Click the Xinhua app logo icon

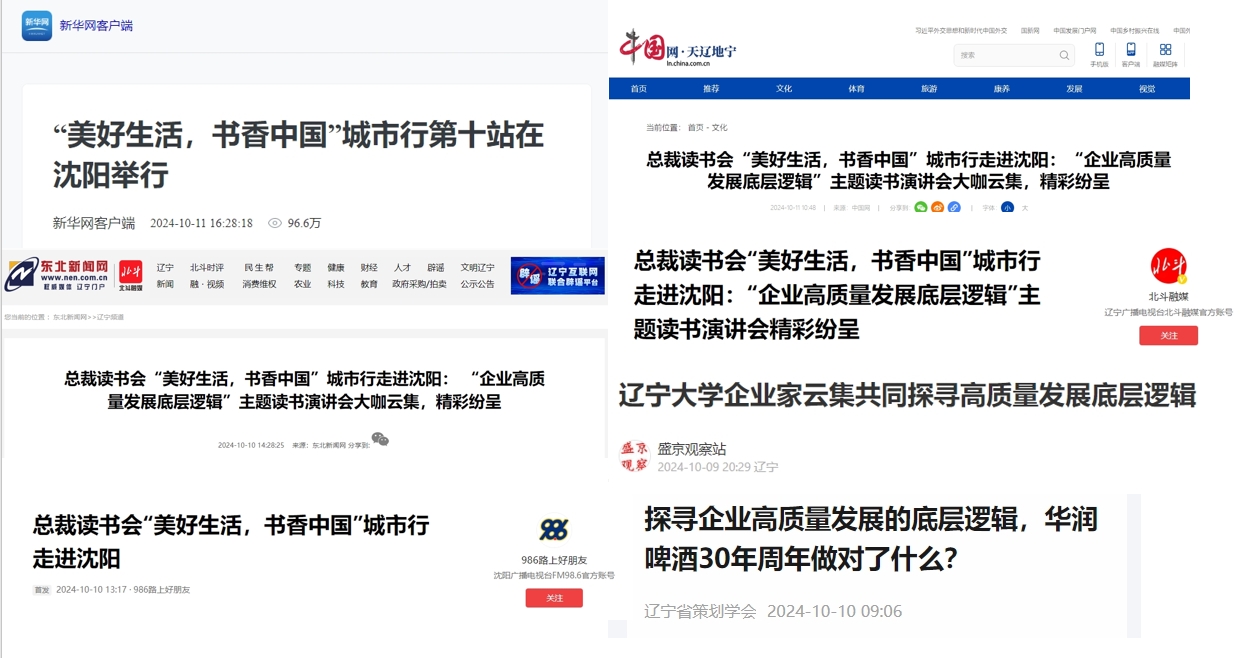[x=37, y=25]
